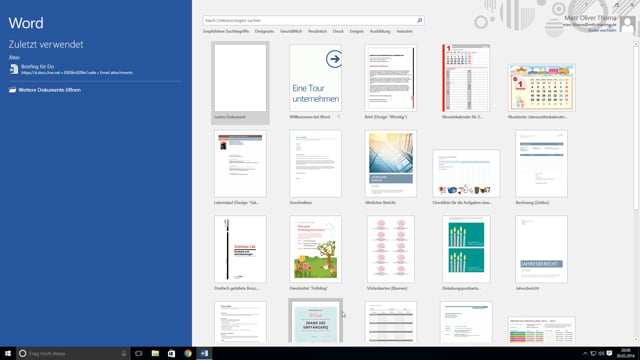Choose the illustrated Jahreszeitenkalender template
640x360 pixels.
point(542,88)
